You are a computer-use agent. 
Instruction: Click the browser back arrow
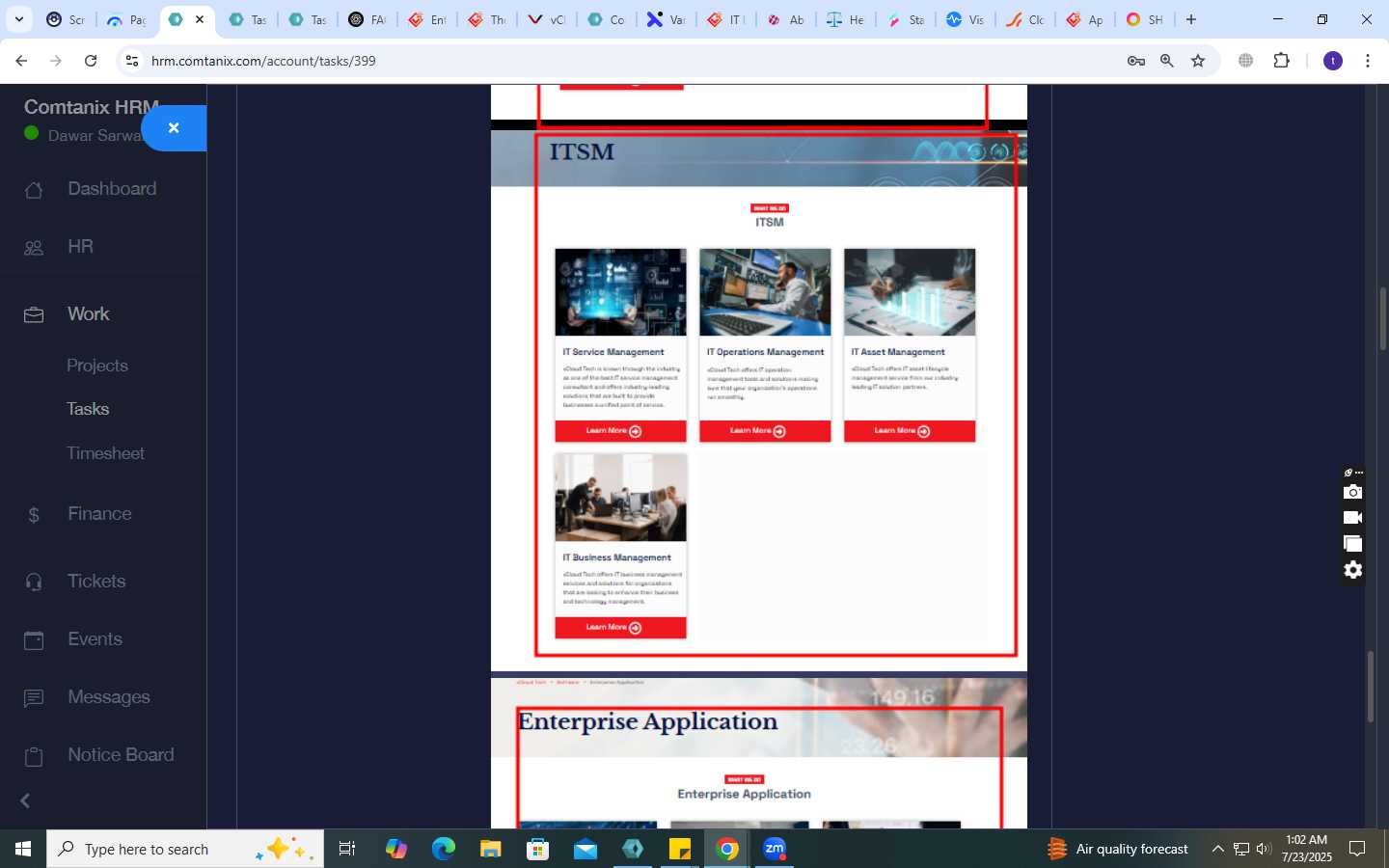point(21,61)
